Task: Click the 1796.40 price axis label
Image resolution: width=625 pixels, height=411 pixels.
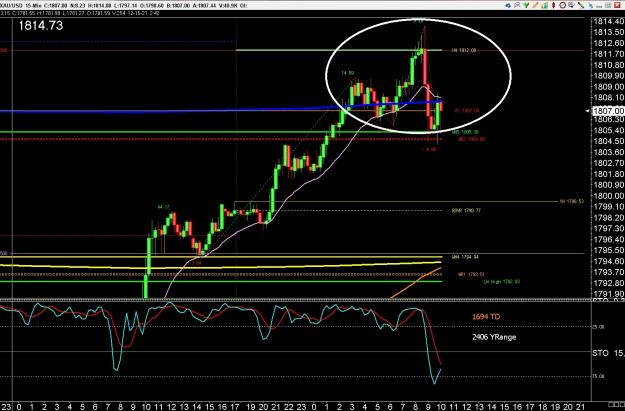Action: (x=609, y=239)
